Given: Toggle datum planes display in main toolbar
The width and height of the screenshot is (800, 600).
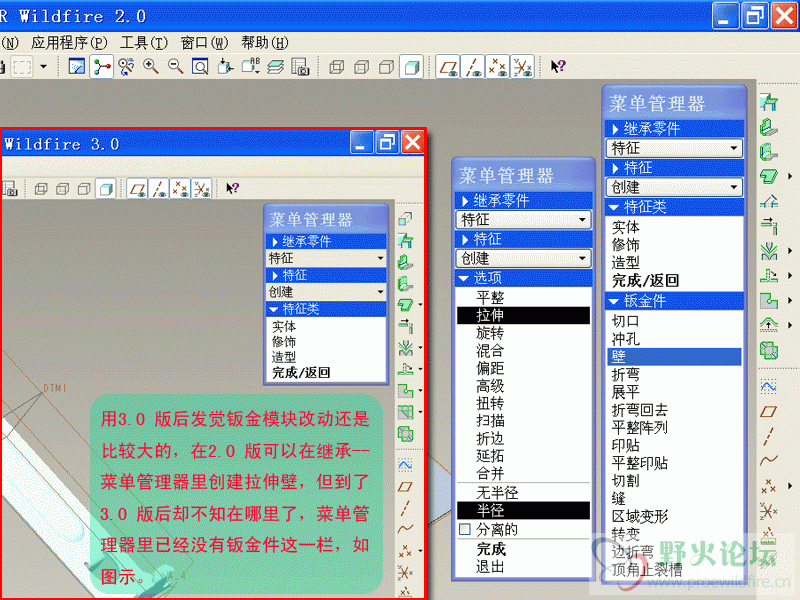Looking at the screenshot, I should pos(448,66).
